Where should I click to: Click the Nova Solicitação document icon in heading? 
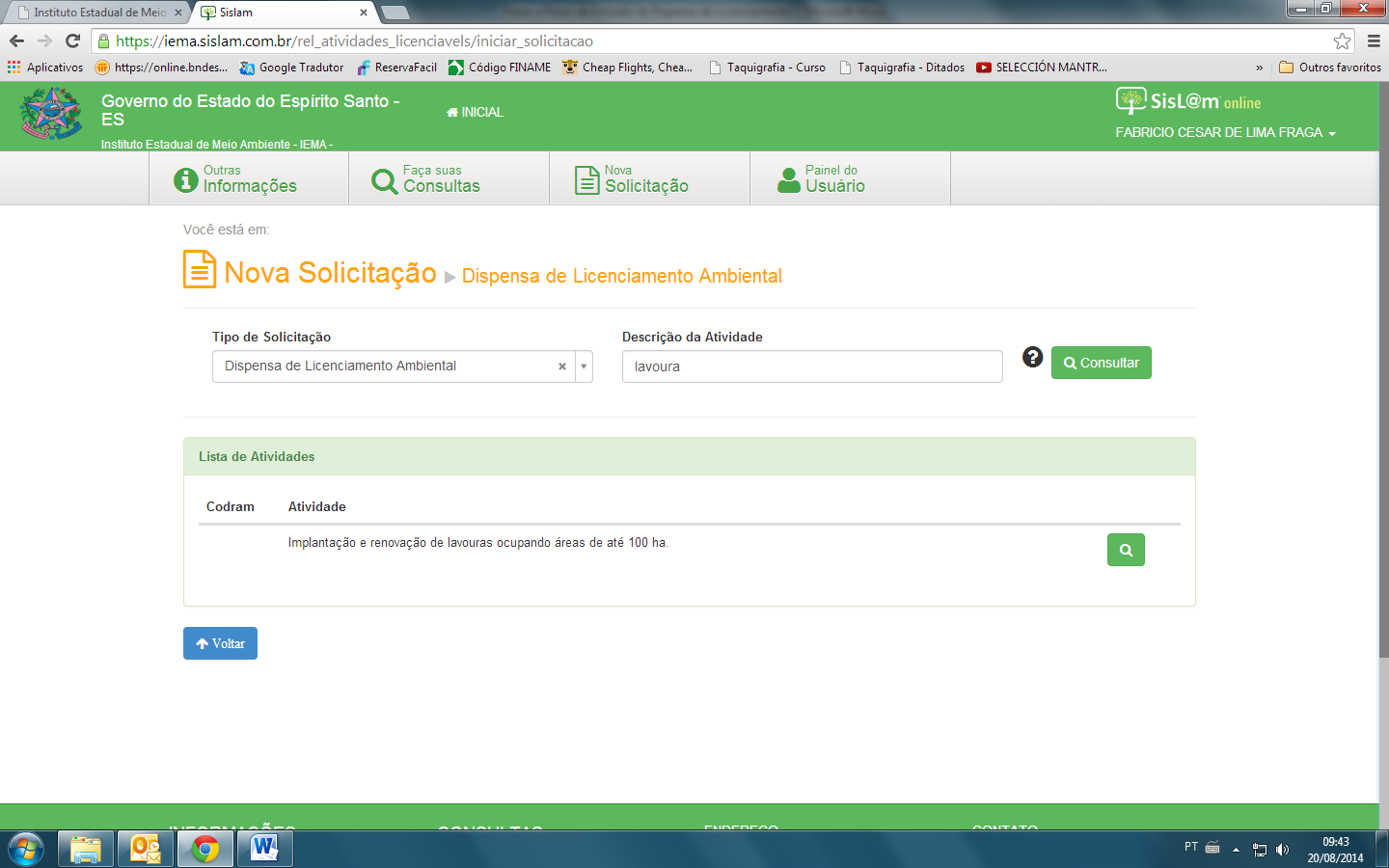200,270
